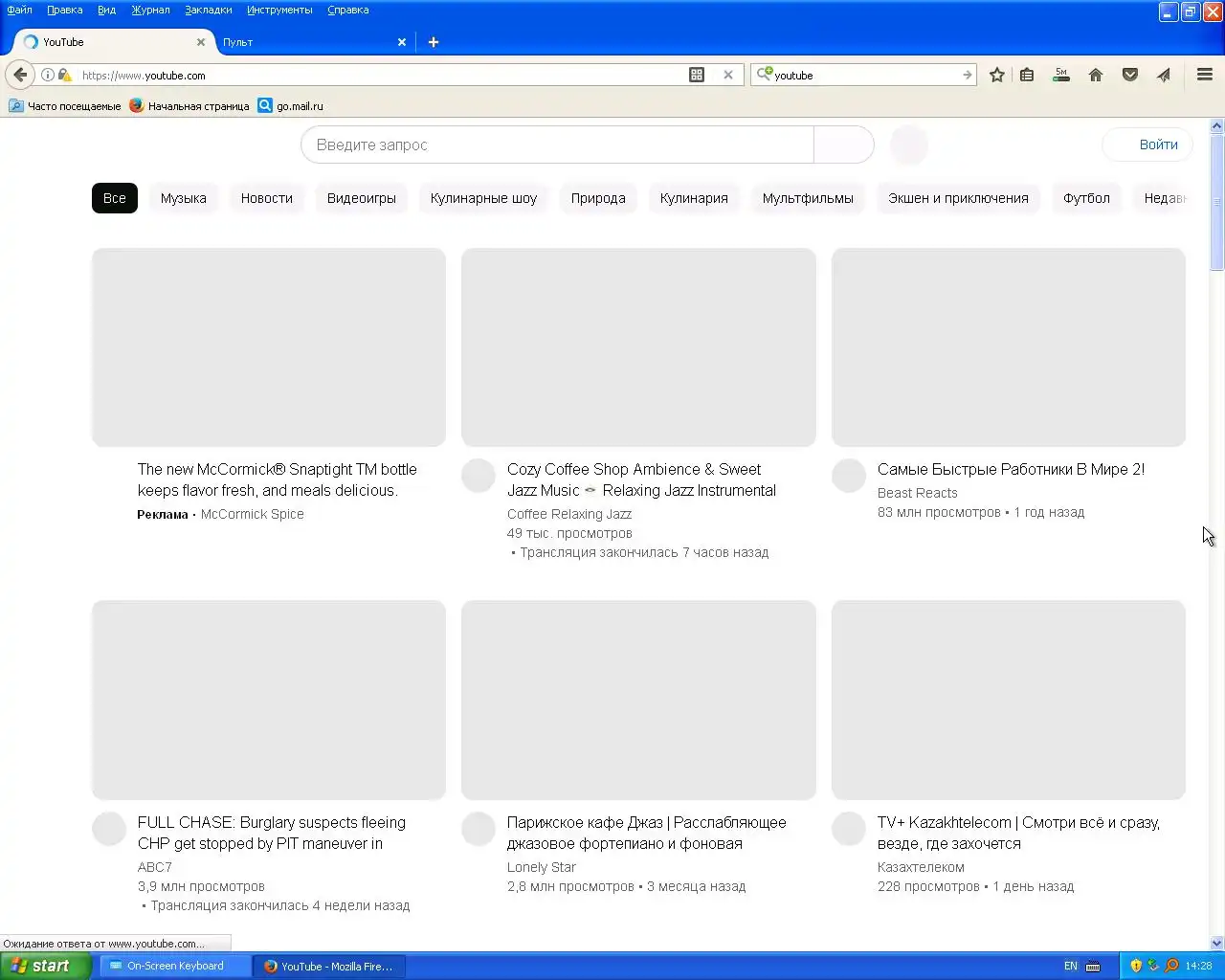This screenshot has height=980, width=1225.
Task: Open go.mail.ru bookmark
Action: 291,106
